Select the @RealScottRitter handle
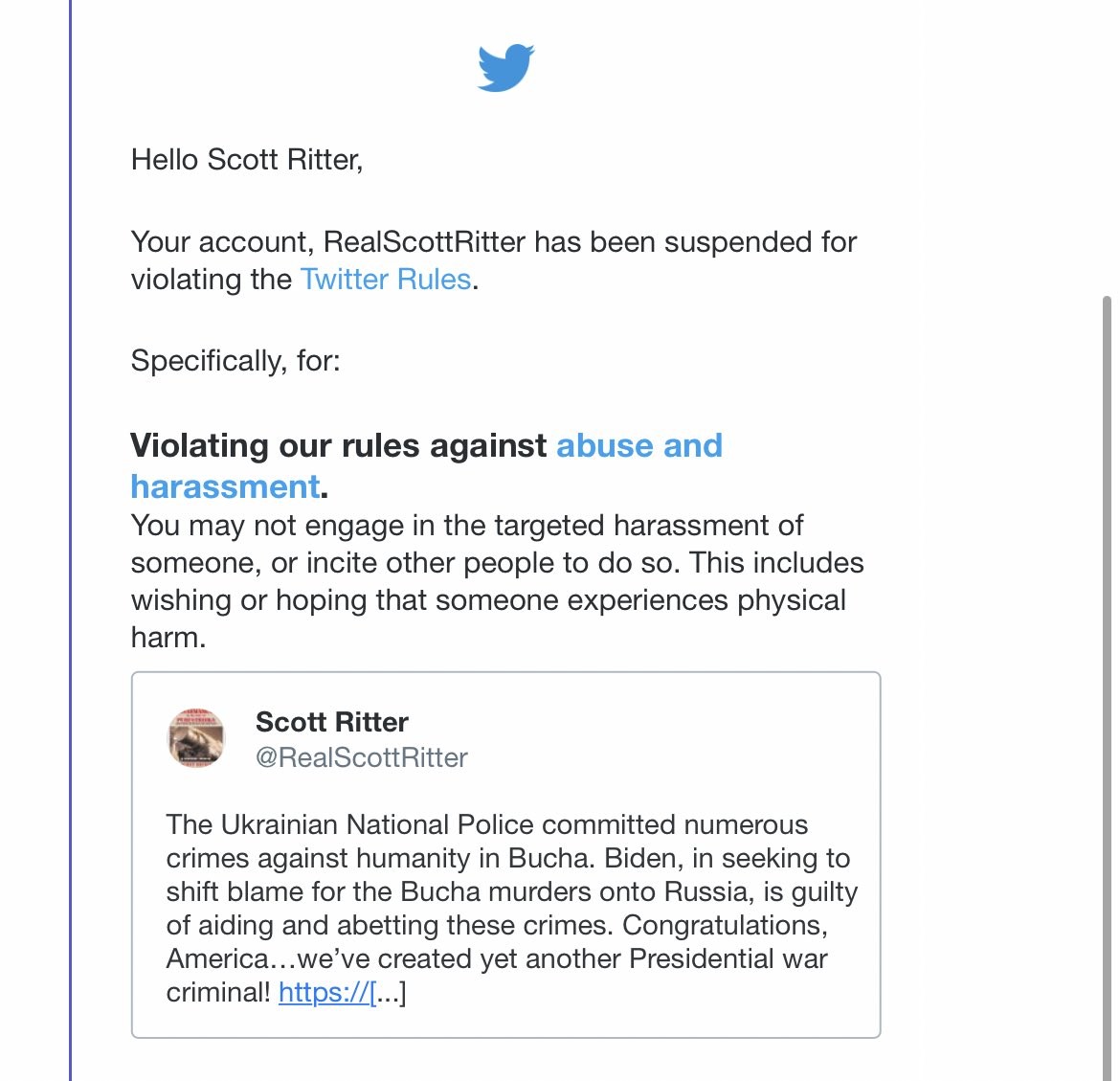The image size is (1120, 1081). [x=361, y=758]
